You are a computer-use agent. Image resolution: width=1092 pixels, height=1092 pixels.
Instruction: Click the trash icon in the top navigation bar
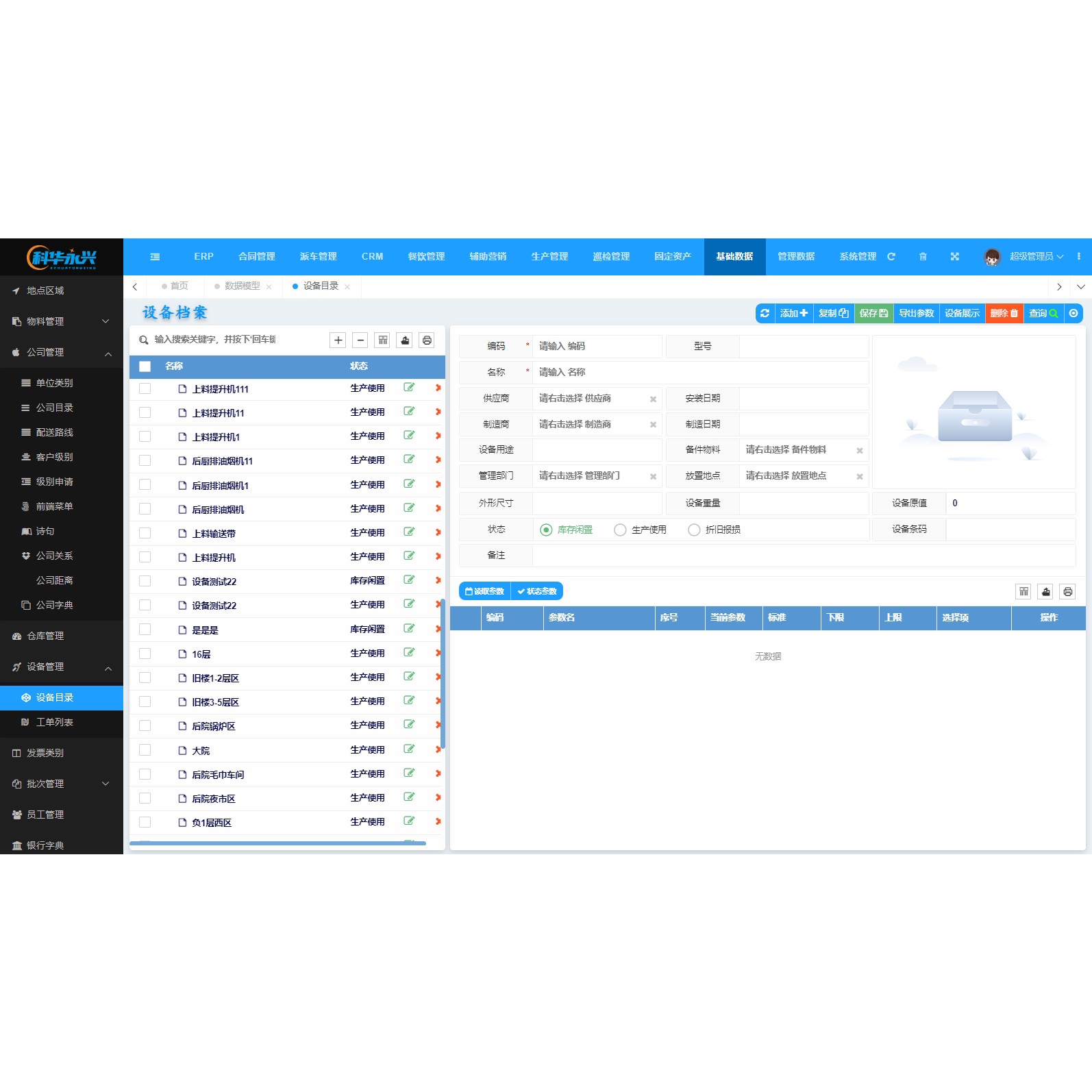click(x=923, y=257)
